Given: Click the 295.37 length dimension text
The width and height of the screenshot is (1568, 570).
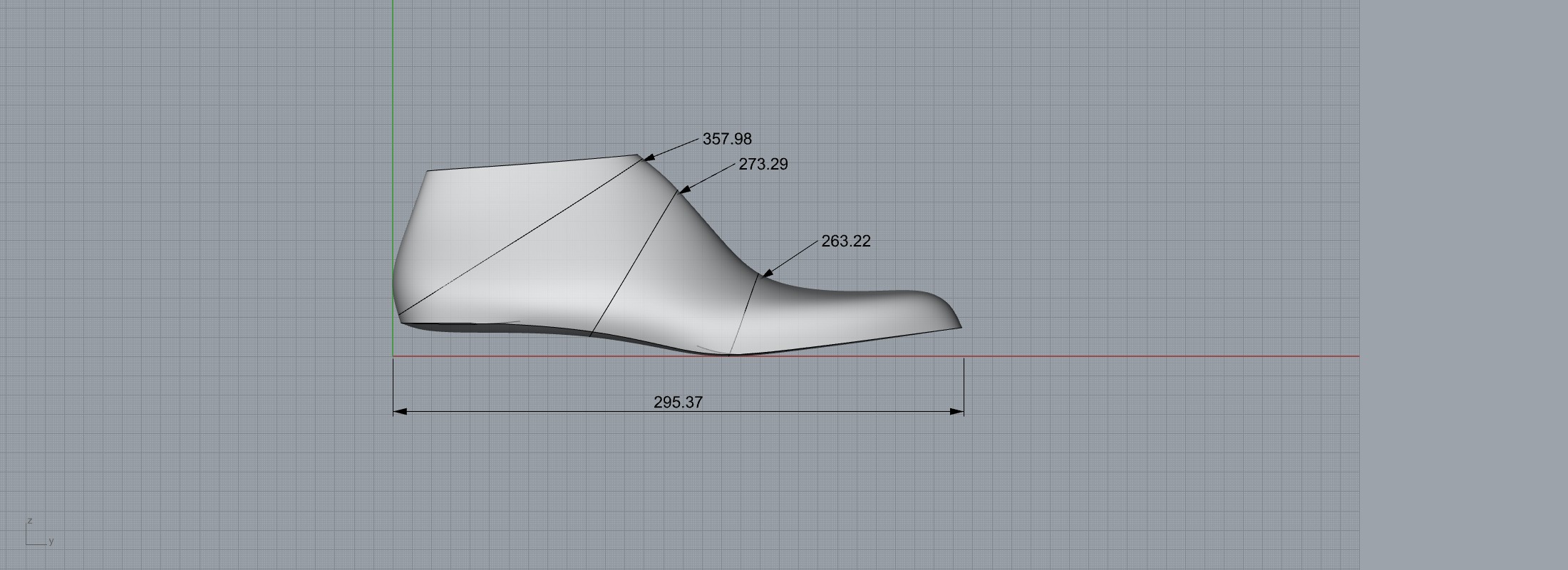Looking at the screenshot, I should 678,402.
